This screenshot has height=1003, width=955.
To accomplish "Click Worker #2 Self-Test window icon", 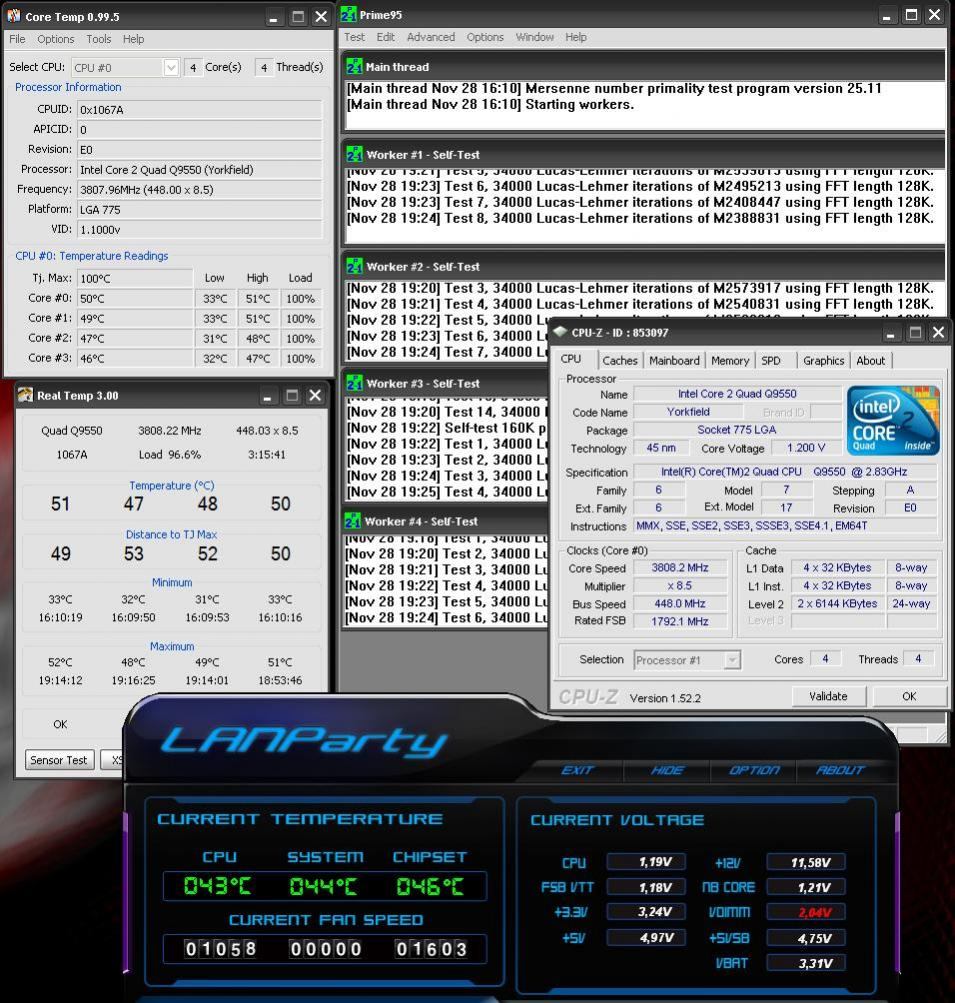I will [x=354, y=266].
